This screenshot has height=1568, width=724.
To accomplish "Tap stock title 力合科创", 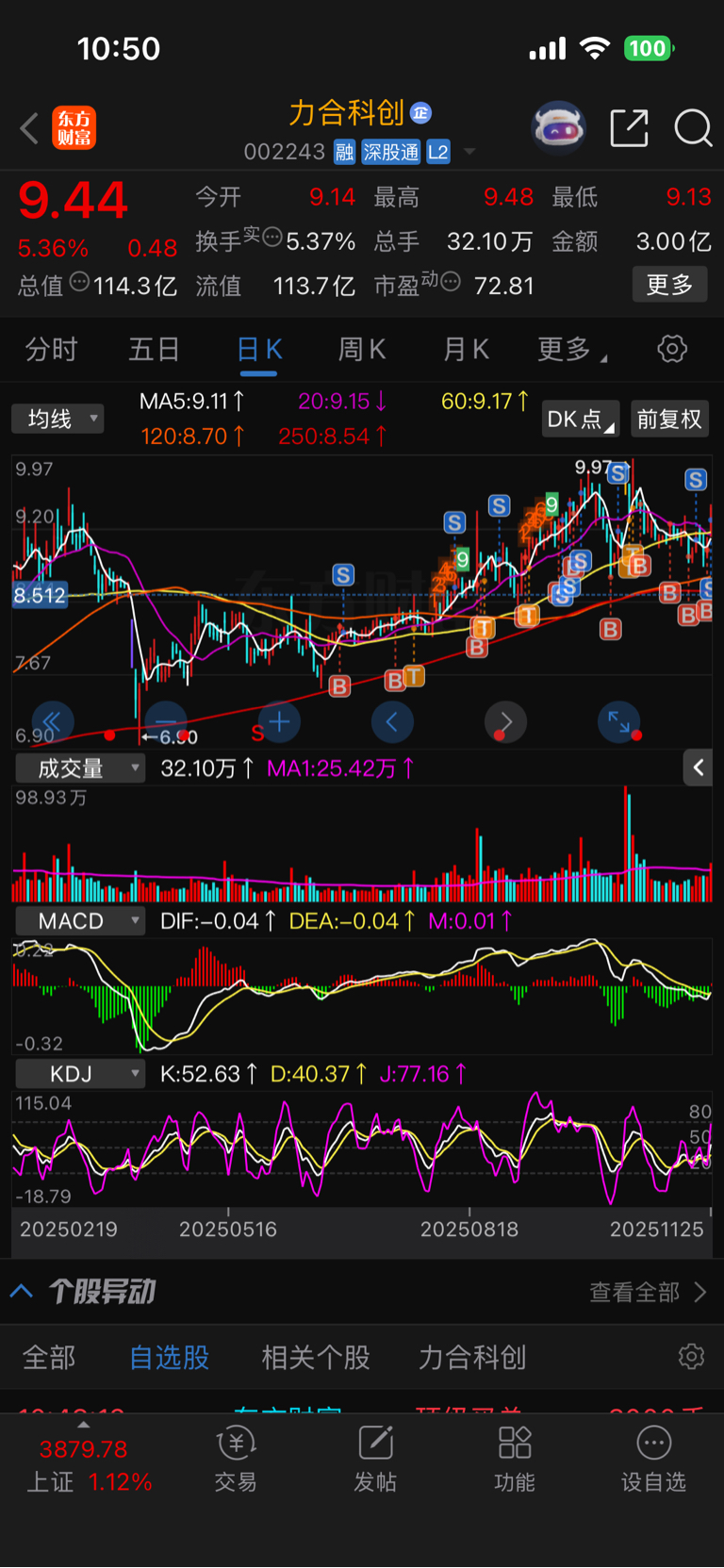I will (x=347, y=113).
